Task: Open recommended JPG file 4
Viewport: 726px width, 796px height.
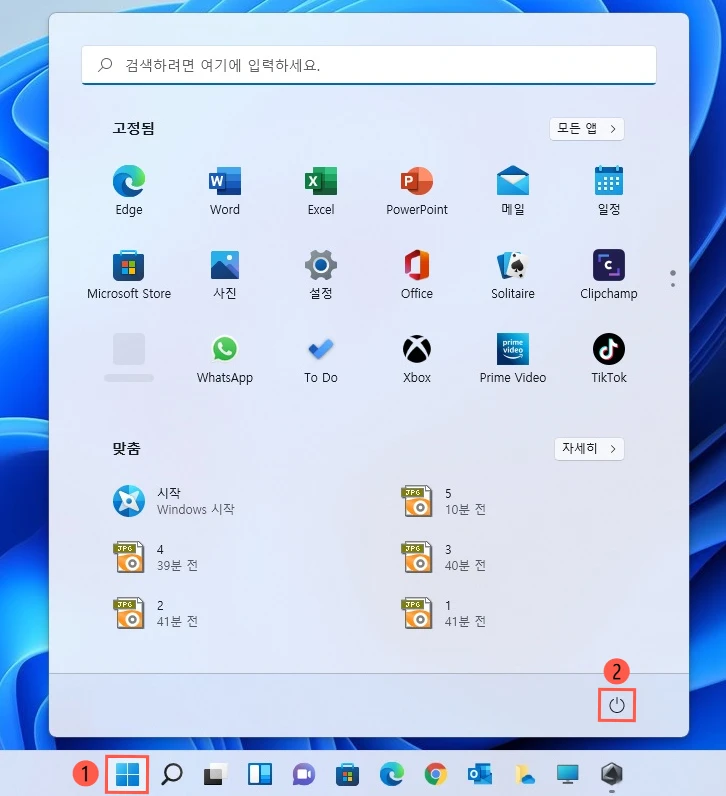Action: [x=155, y=557]
